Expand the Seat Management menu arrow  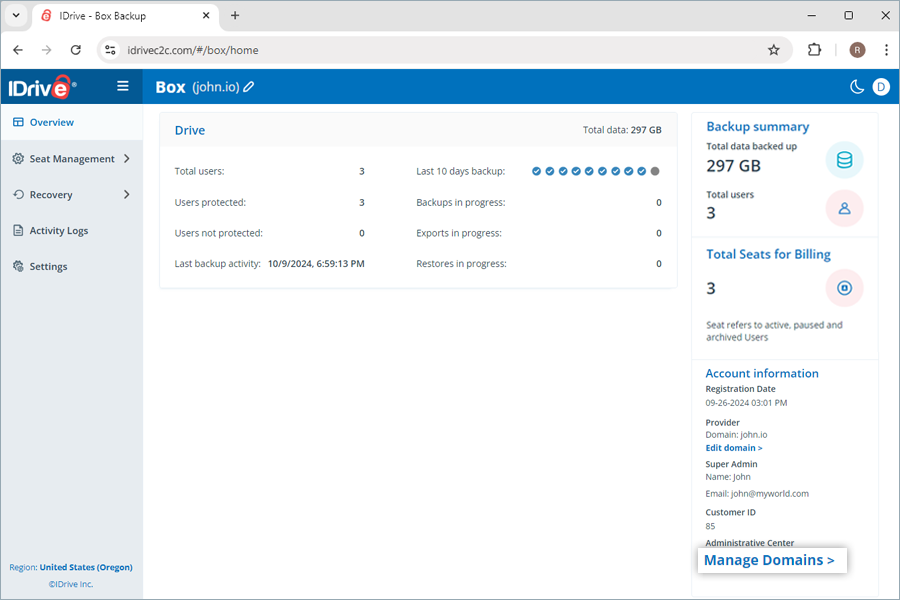(126, 158)
